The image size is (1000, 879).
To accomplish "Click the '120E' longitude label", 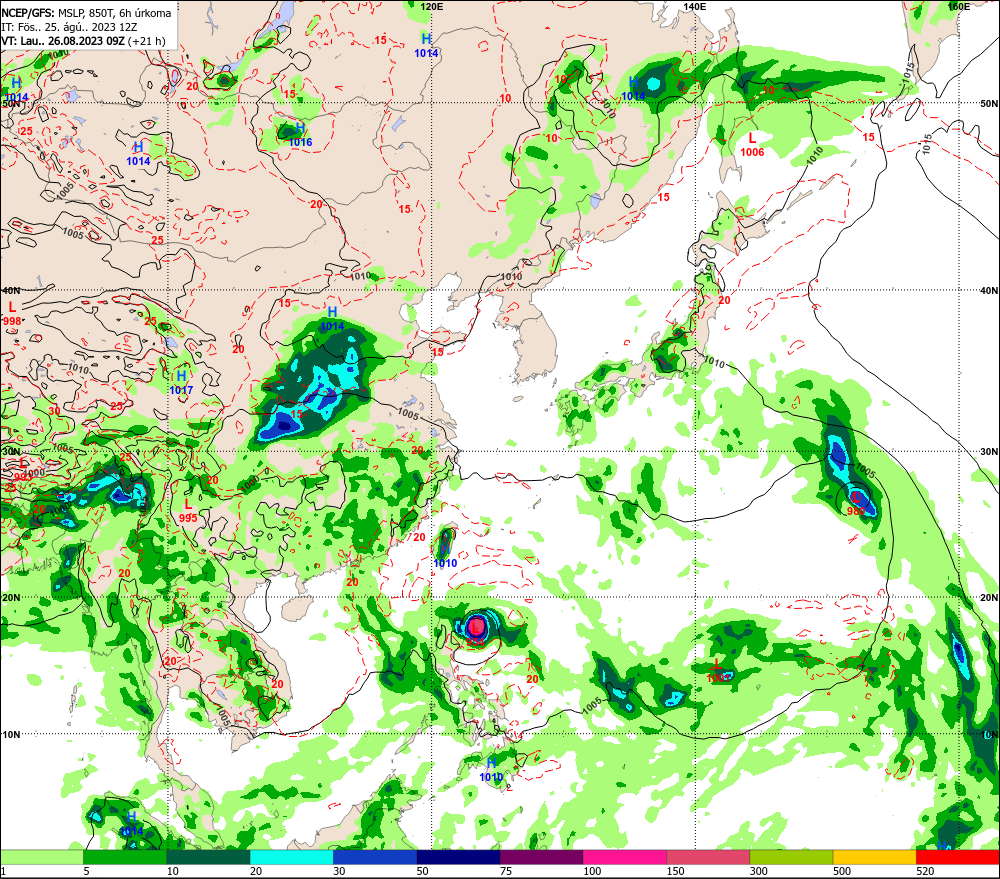I will coord(432,6).
